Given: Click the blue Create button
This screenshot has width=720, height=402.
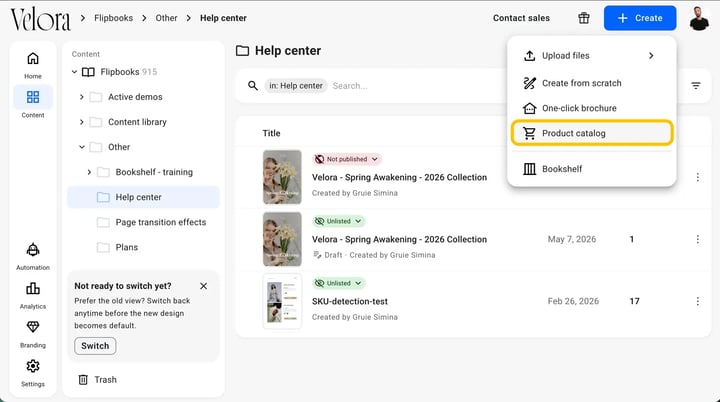Looking at the screenshot, I should [640, 18].
